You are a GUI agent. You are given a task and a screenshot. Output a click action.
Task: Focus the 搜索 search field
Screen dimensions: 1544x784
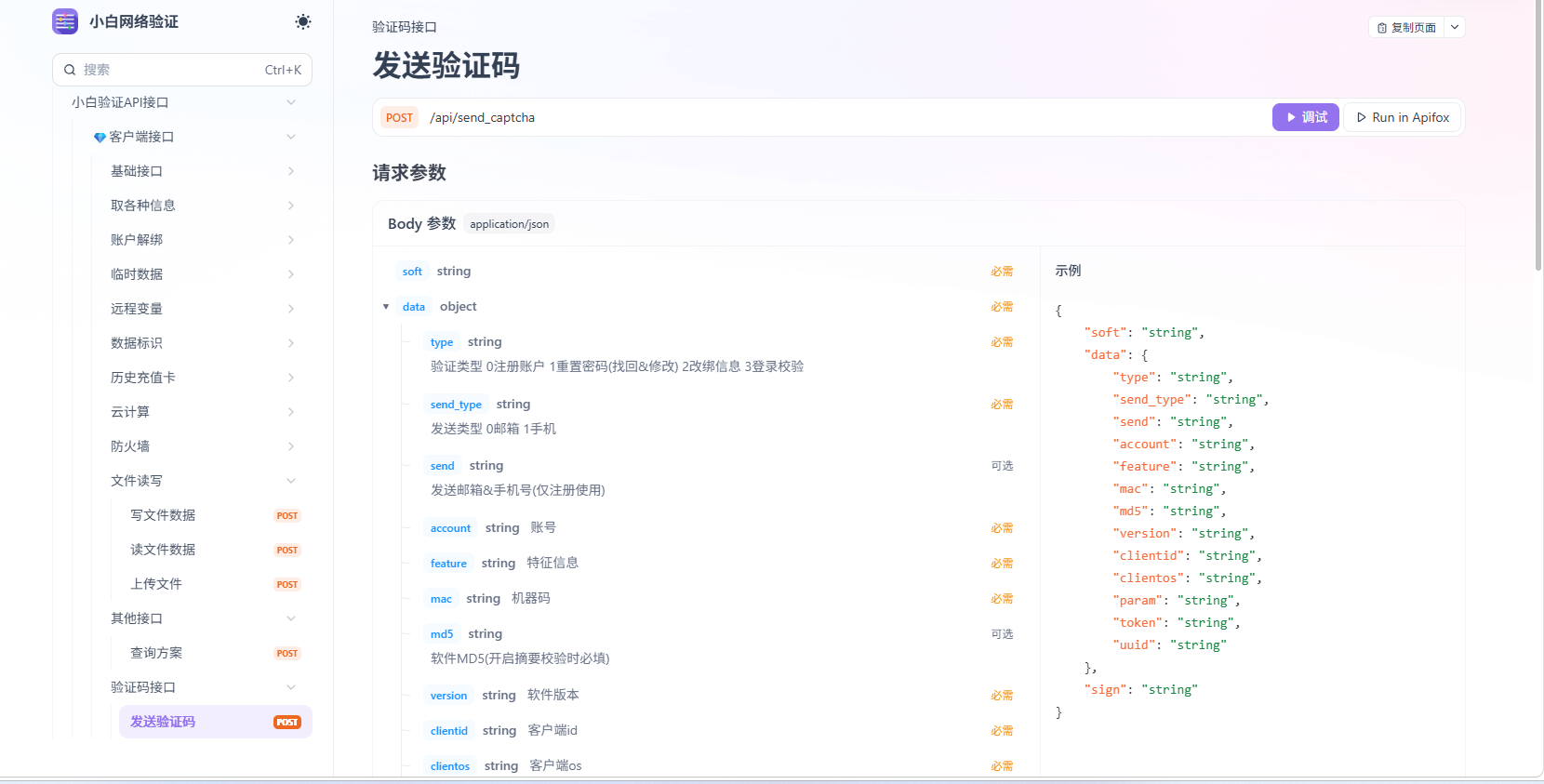tap(182, 70)
